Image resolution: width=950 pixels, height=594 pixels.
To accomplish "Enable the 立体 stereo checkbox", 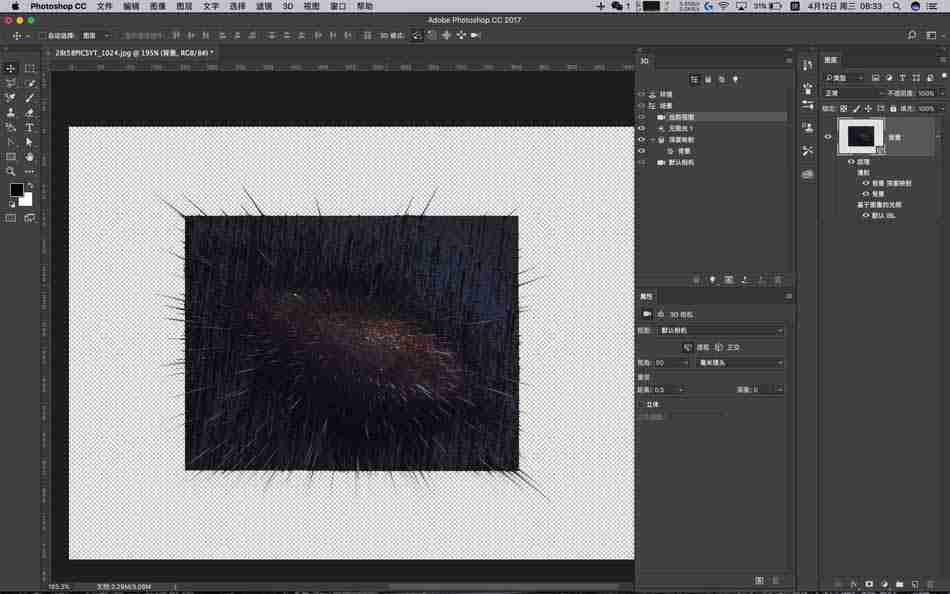I will tap(642, 404).
